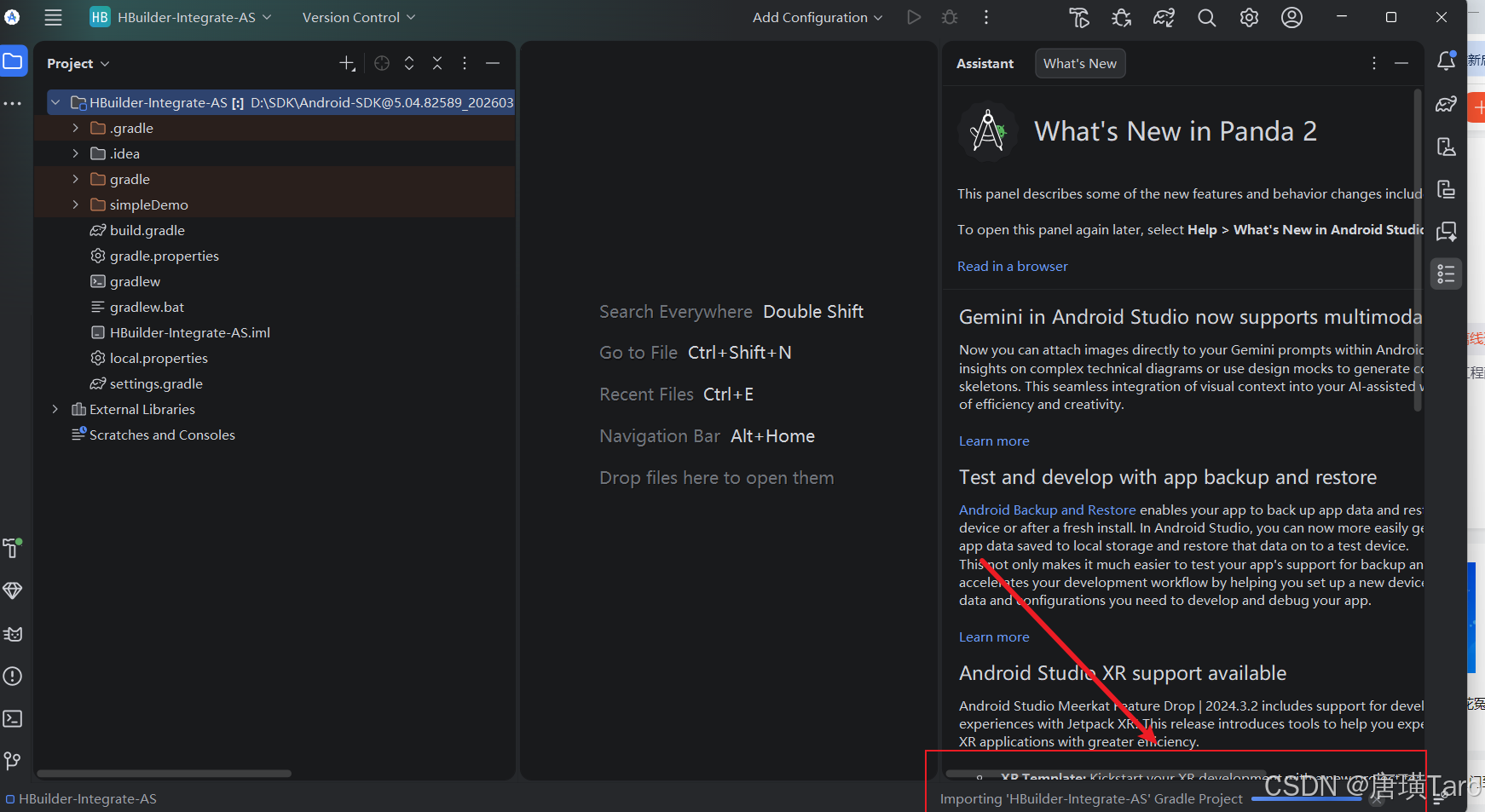
Task: Click the HBuilder-Integrate-AS status bar breadcrumb
Action: pos(81,799)
